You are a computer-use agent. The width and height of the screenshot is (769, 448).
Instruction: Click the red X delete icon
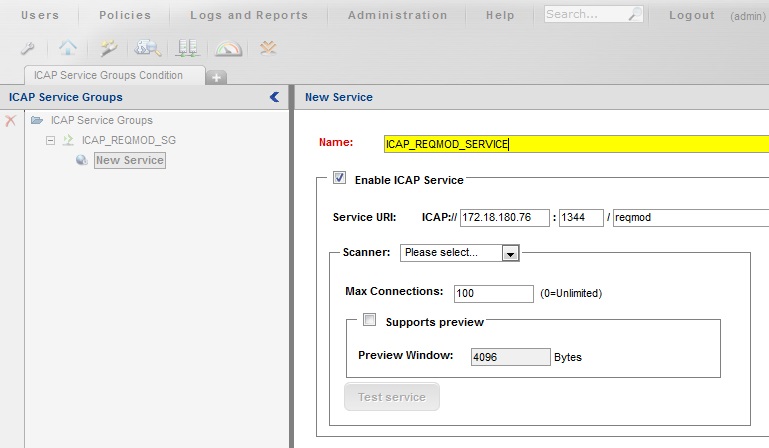[11, 120]
